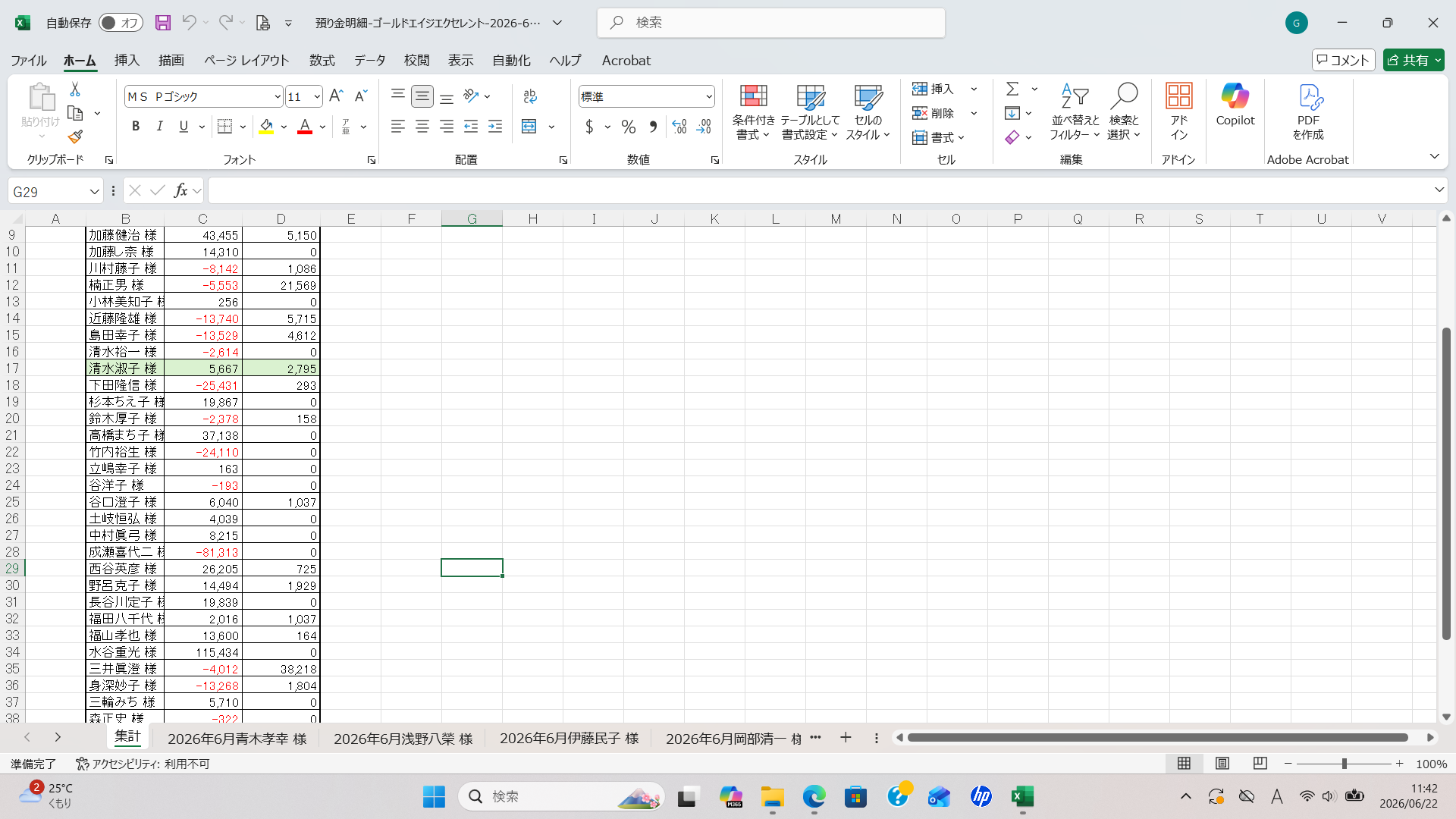Open the Name Box dropdown

pos(94,192)
